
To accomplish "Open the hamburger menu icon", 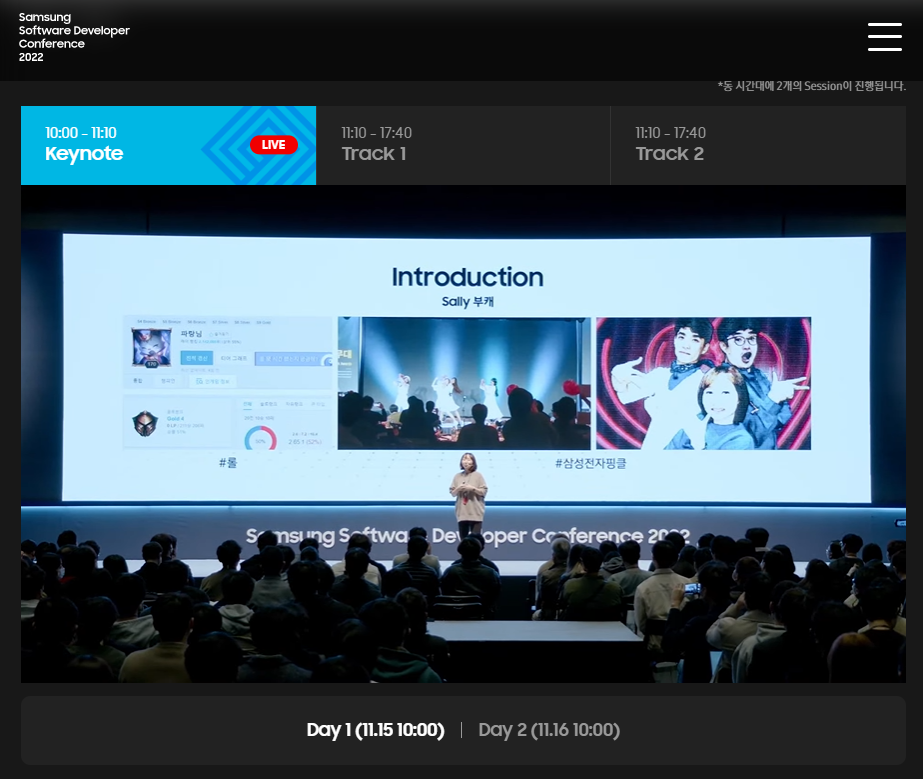I will pyautogui.click(x=884, y=37).
